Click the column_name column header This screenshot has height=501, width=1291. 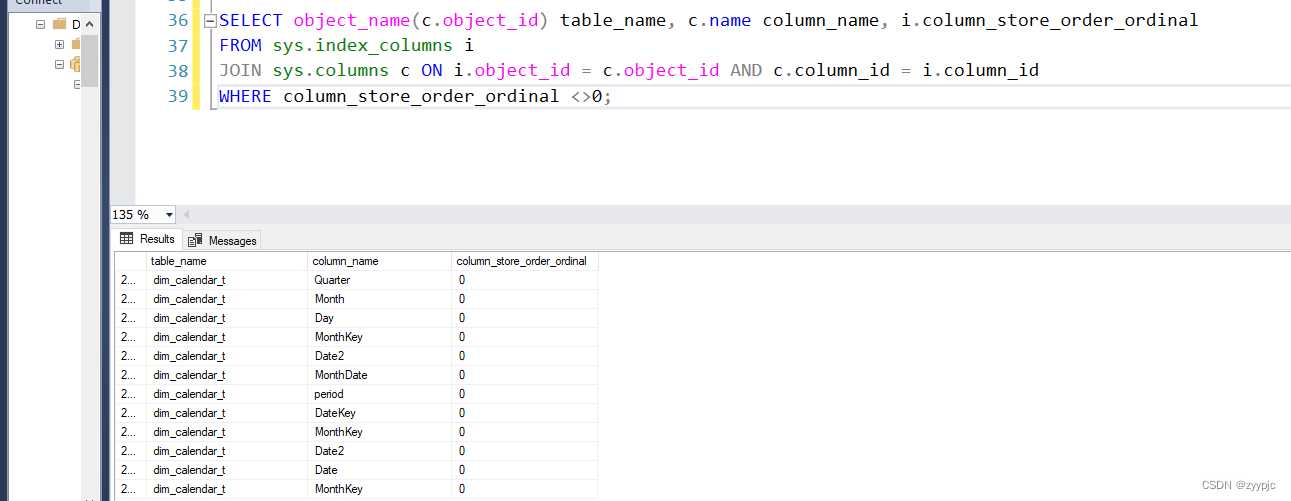tap(379, 261)
